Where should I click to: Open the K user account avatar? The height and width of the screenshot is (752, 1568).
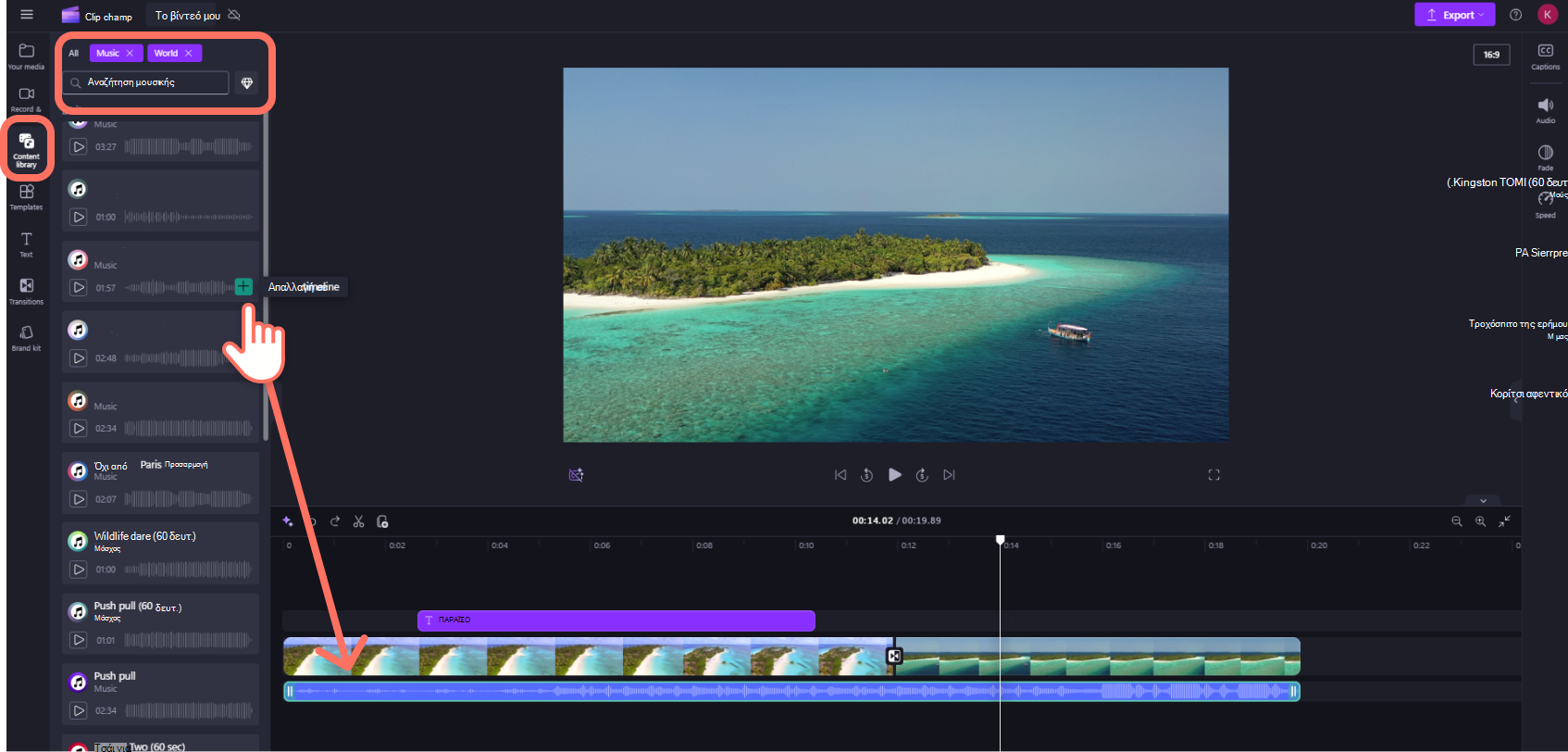coord(1548,15)
